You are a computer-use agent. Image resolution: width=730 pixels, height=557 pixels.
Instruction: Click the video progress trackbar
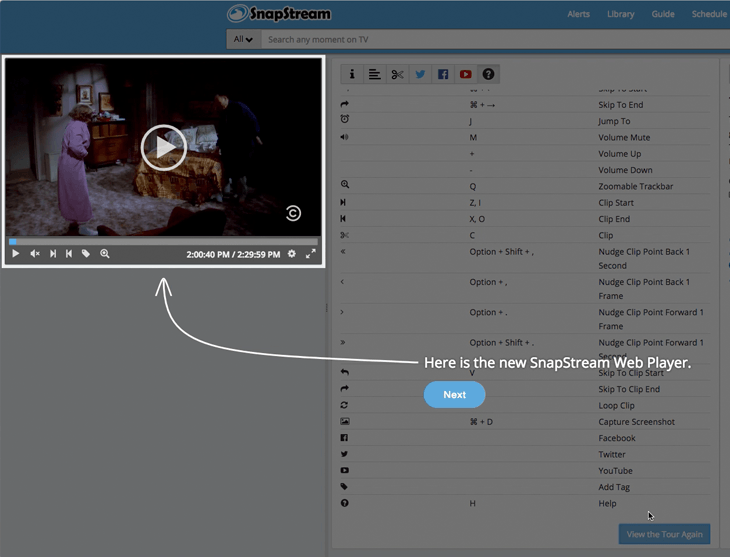[163, 242]
